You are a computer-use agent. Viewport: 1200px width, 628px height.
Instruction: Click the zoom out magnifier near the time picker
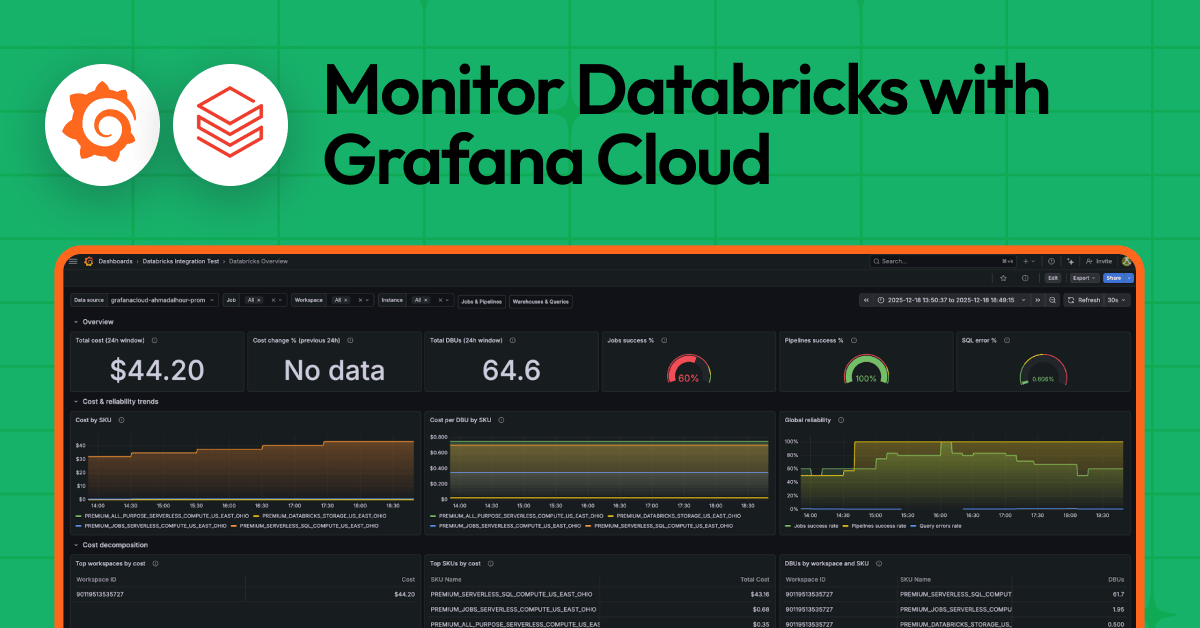(x=1051, y=300)
